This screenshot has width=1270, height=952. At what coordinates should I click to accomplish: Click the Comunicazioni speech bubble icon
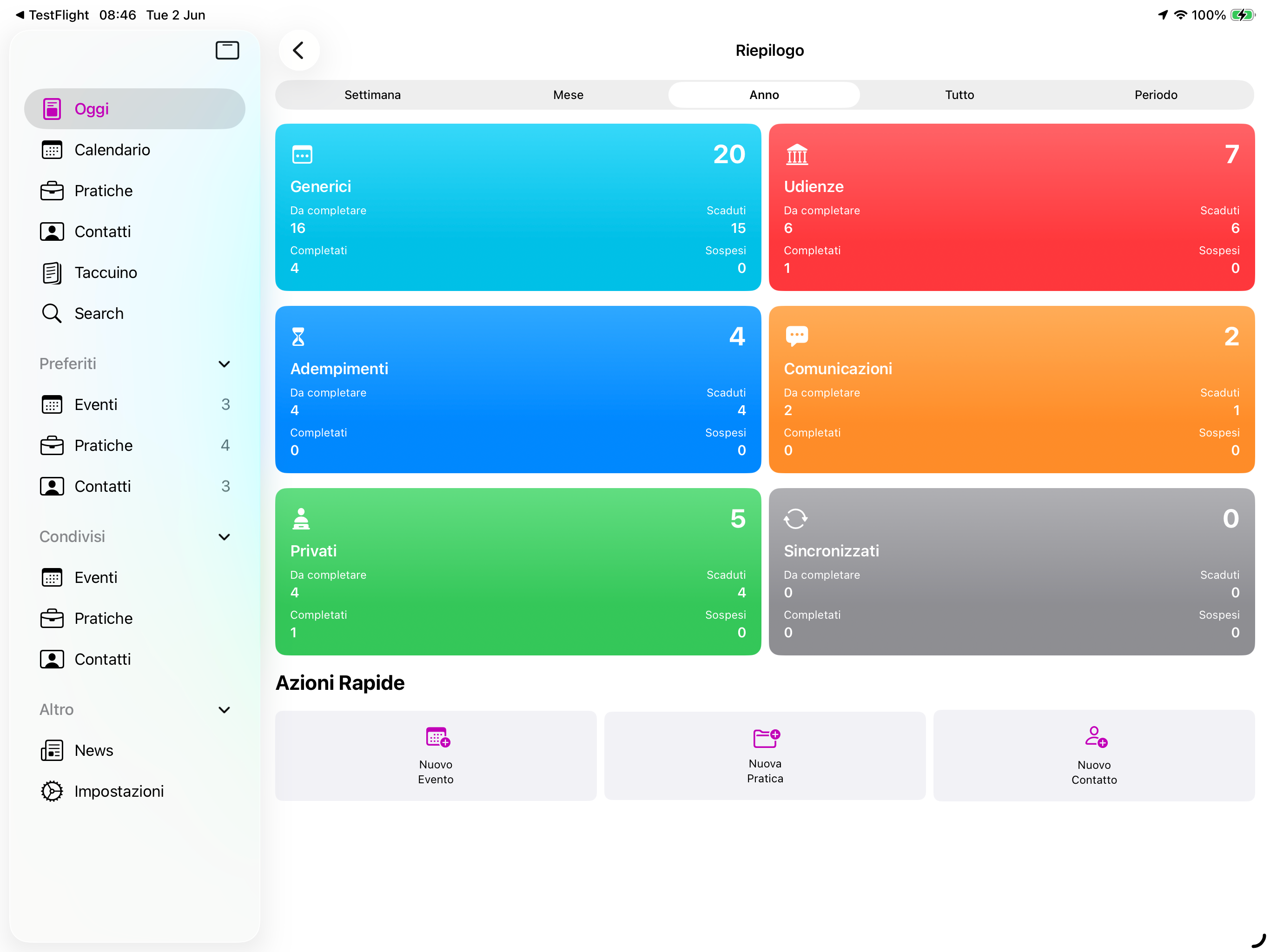pos(797,337)
